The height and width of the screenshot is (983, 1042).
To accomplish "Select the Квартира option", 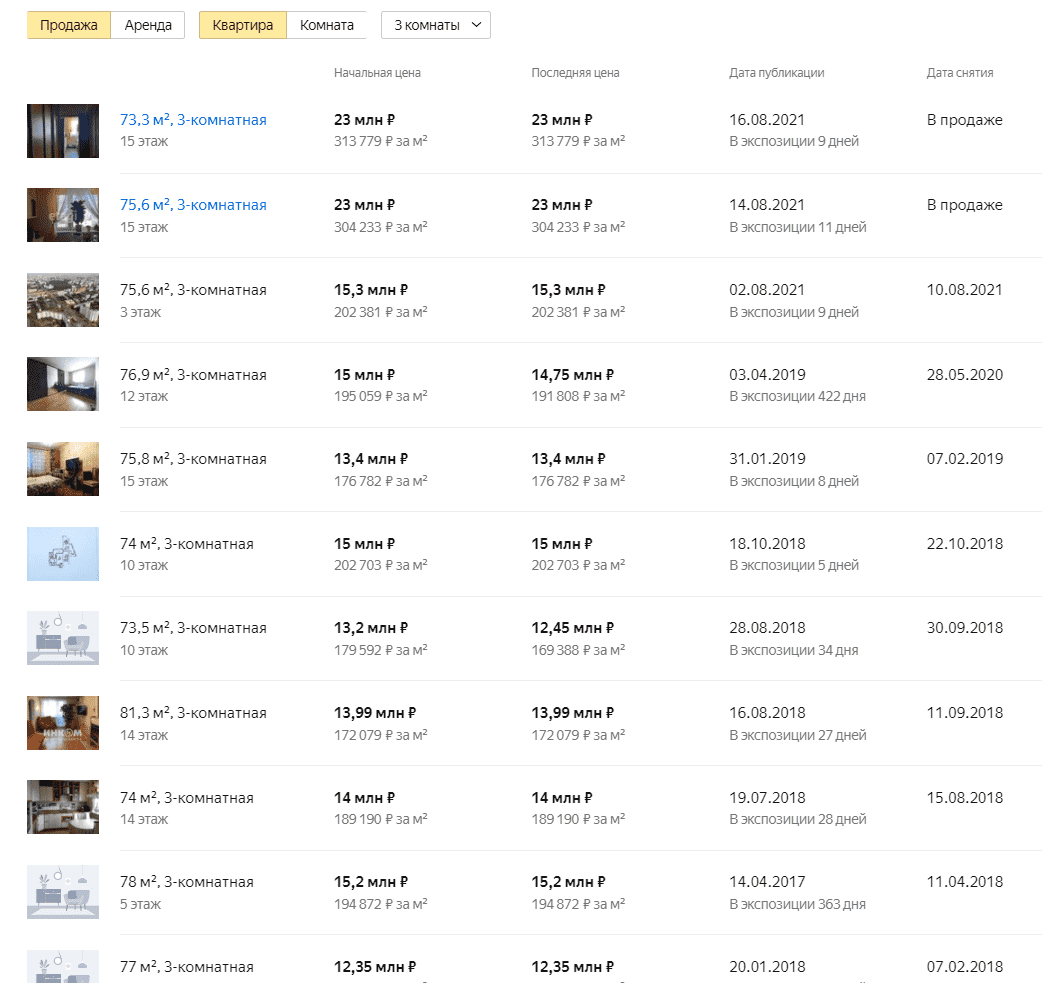I will tap(243, 25).
